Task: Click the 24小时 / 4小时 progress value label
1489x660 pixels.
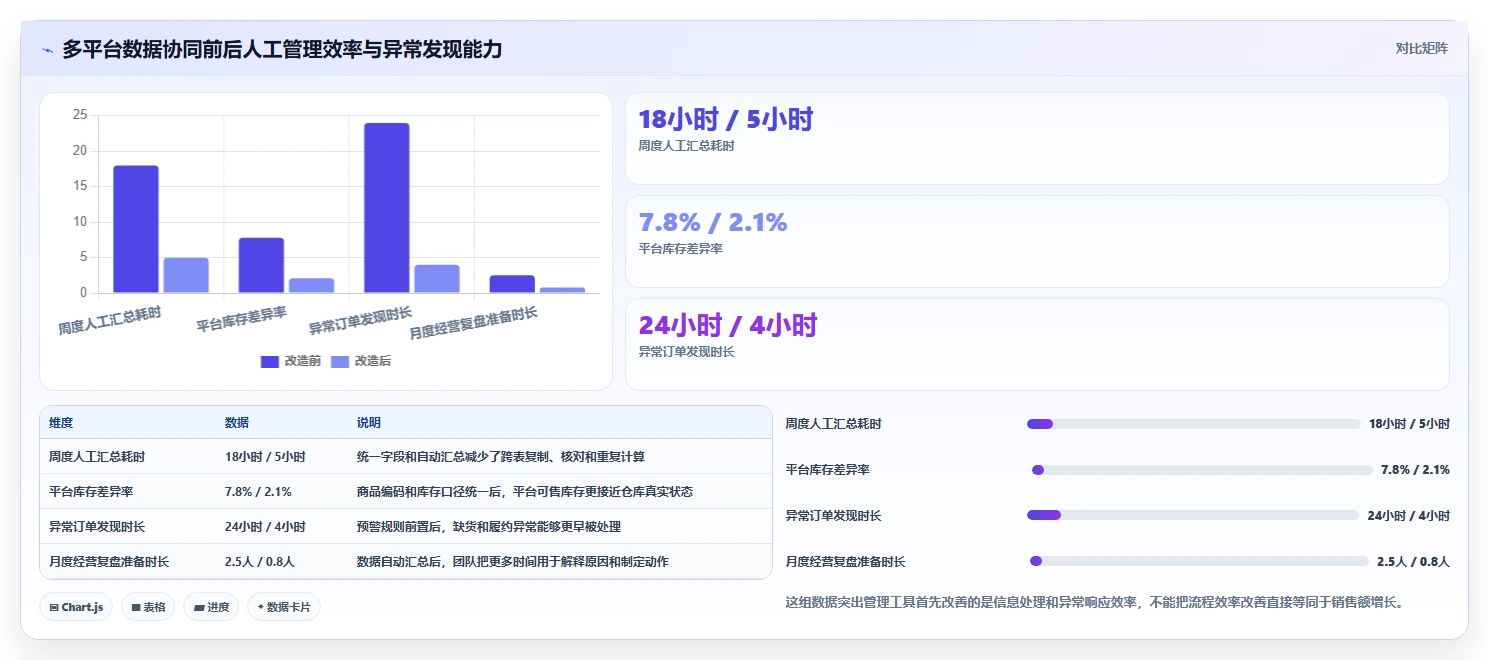Action: coord(1408,516)
